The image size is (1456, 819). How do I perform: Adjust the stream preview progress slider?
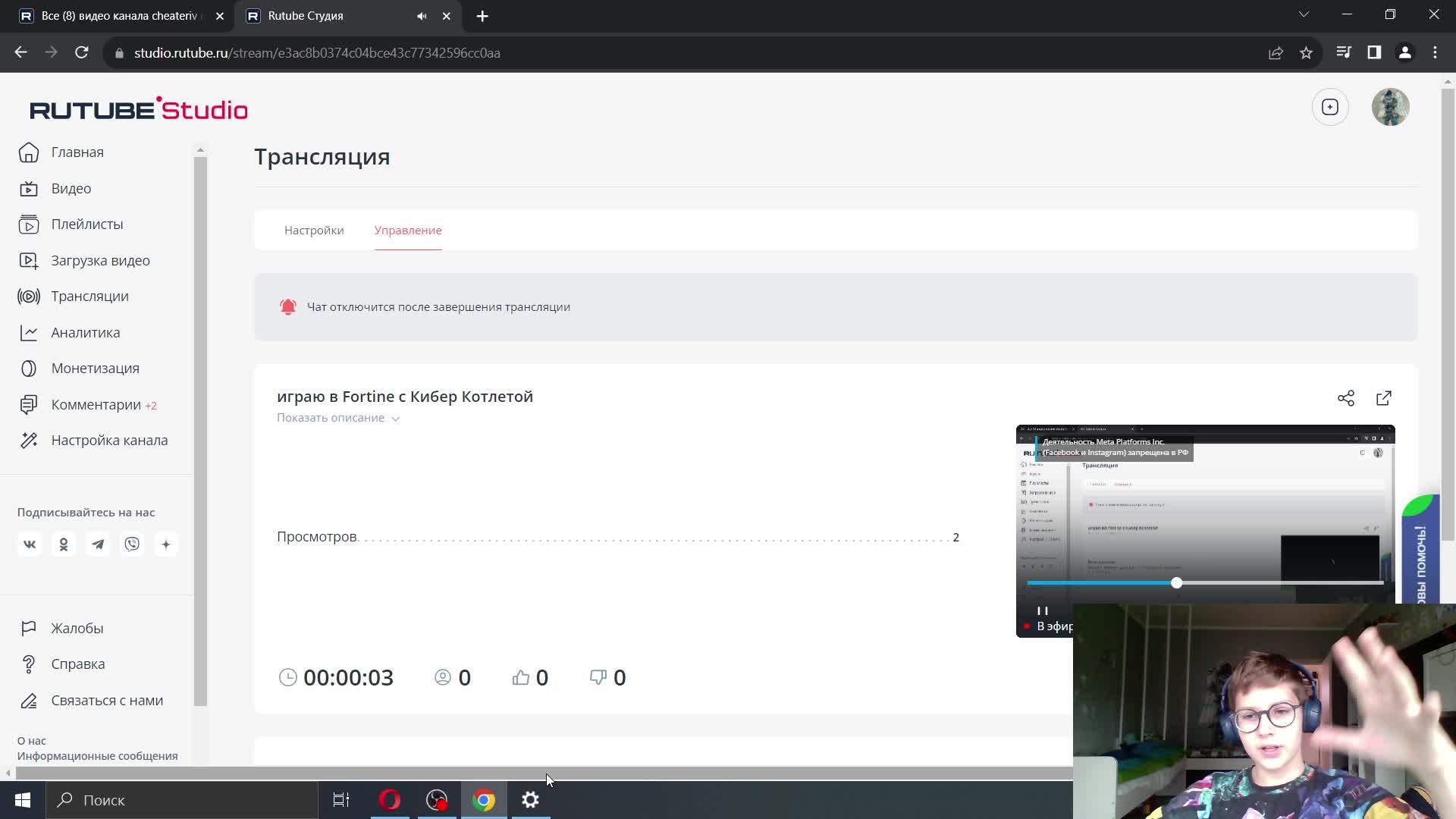1176,583
